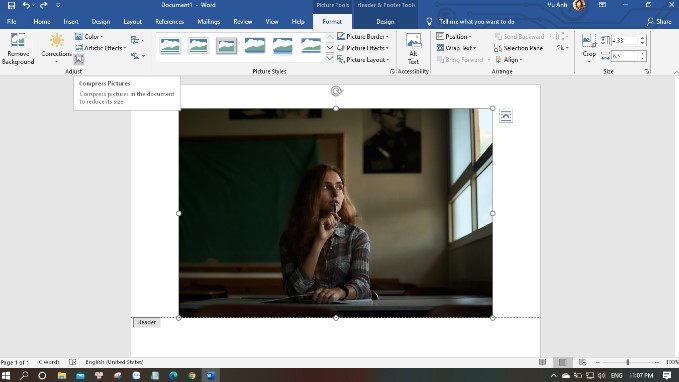Image resolution: width=679 pixels, height=382 pixels.
Task: Collapse the ribbon with the chevron
Action: [676, 72]
